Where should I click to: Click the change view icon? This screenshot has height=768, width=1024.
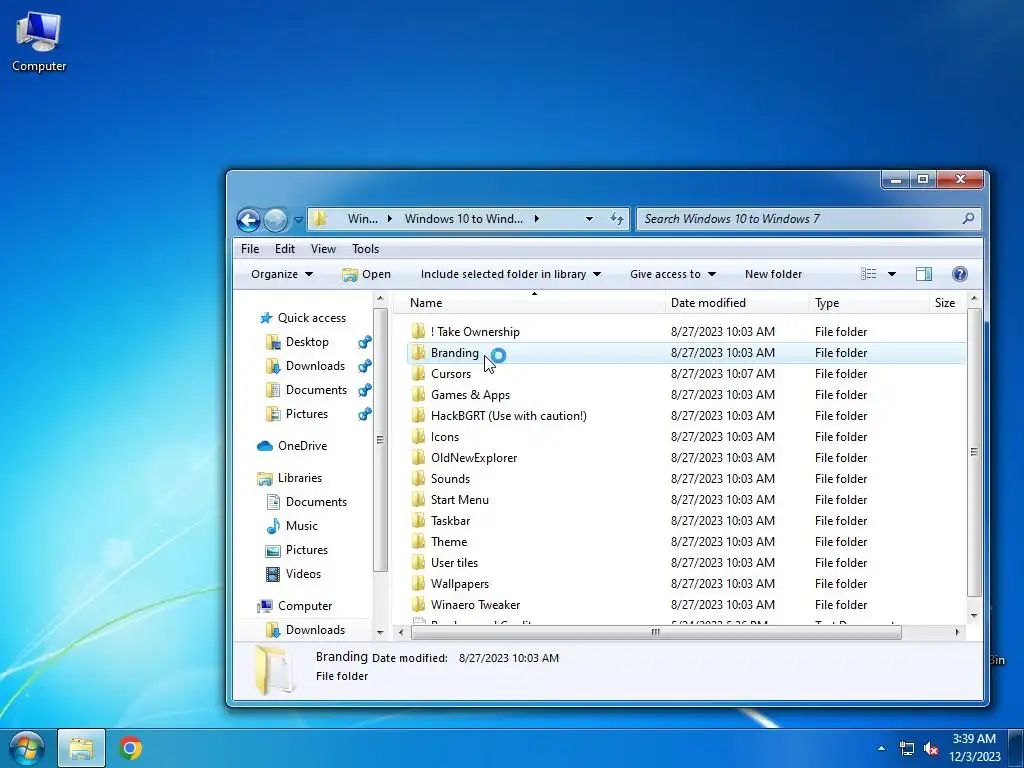click(869, 274)
